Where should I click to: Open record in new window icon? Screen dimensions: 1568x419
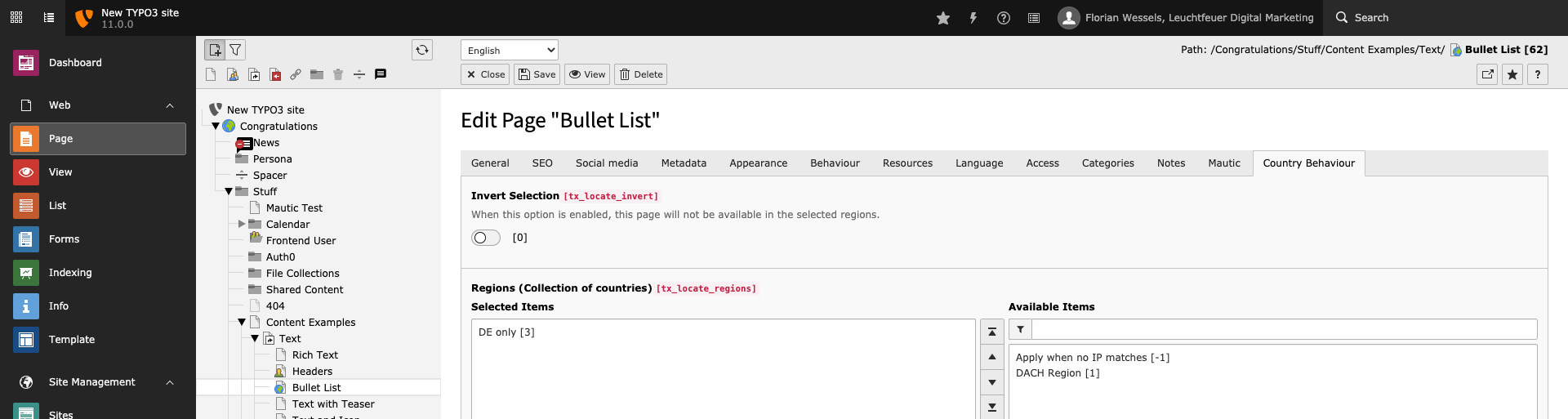(x=1488, y=74)
